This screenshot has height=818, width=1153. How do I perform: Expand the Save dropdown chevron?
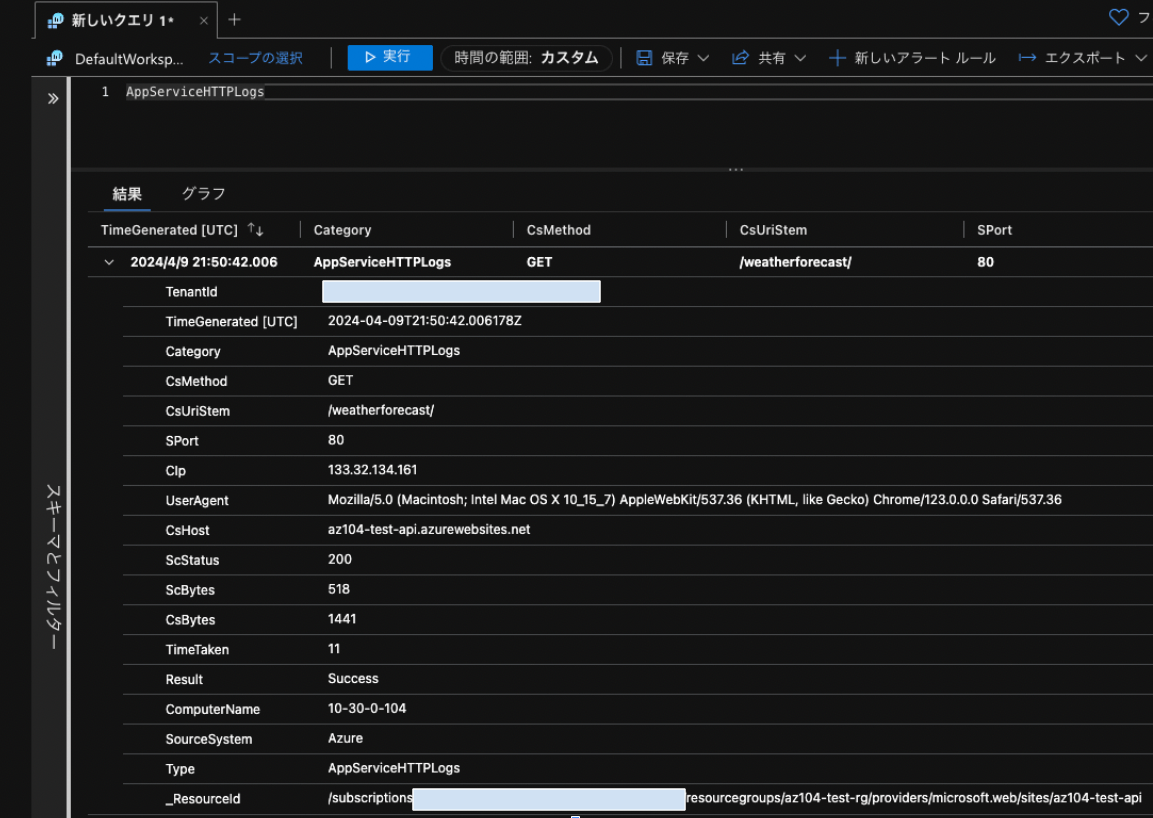pos(703,58)
